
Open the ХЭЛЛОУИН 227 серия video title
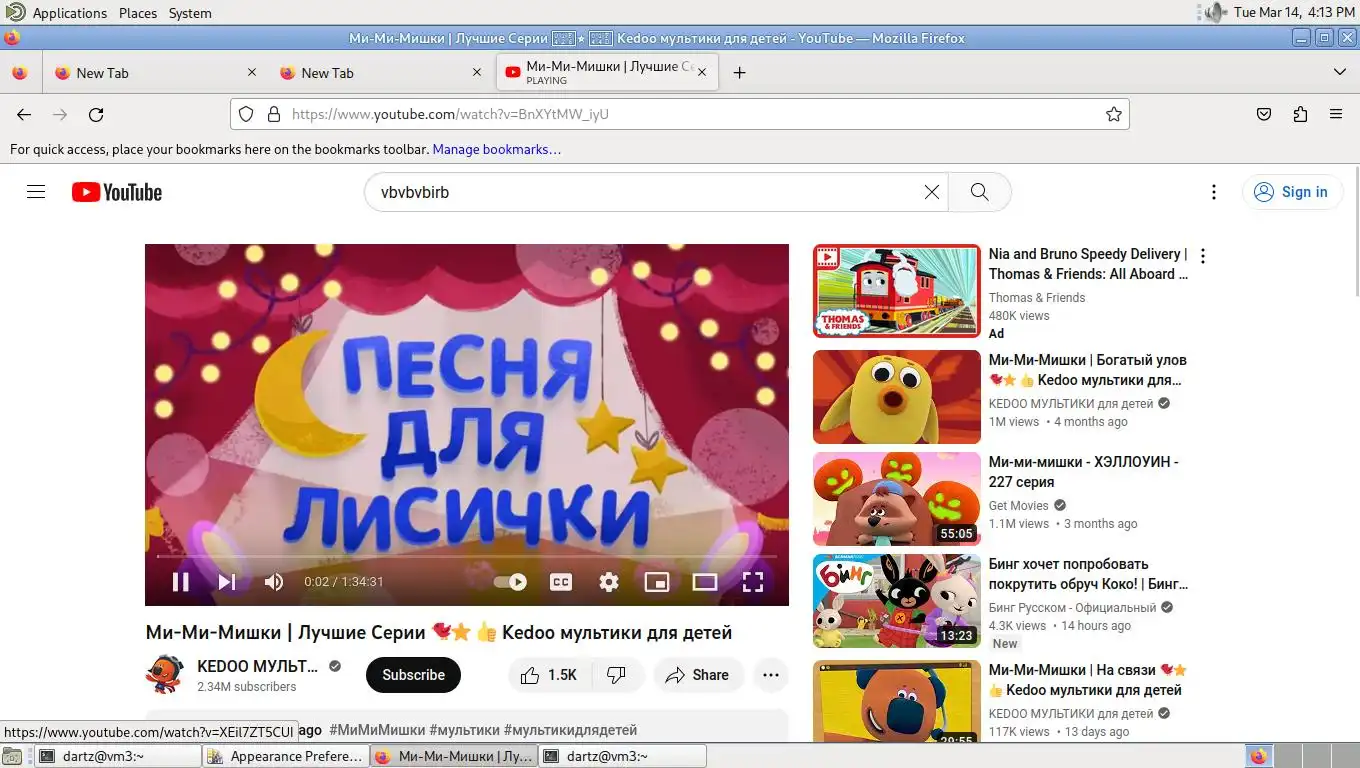[x=1084, y=472]
